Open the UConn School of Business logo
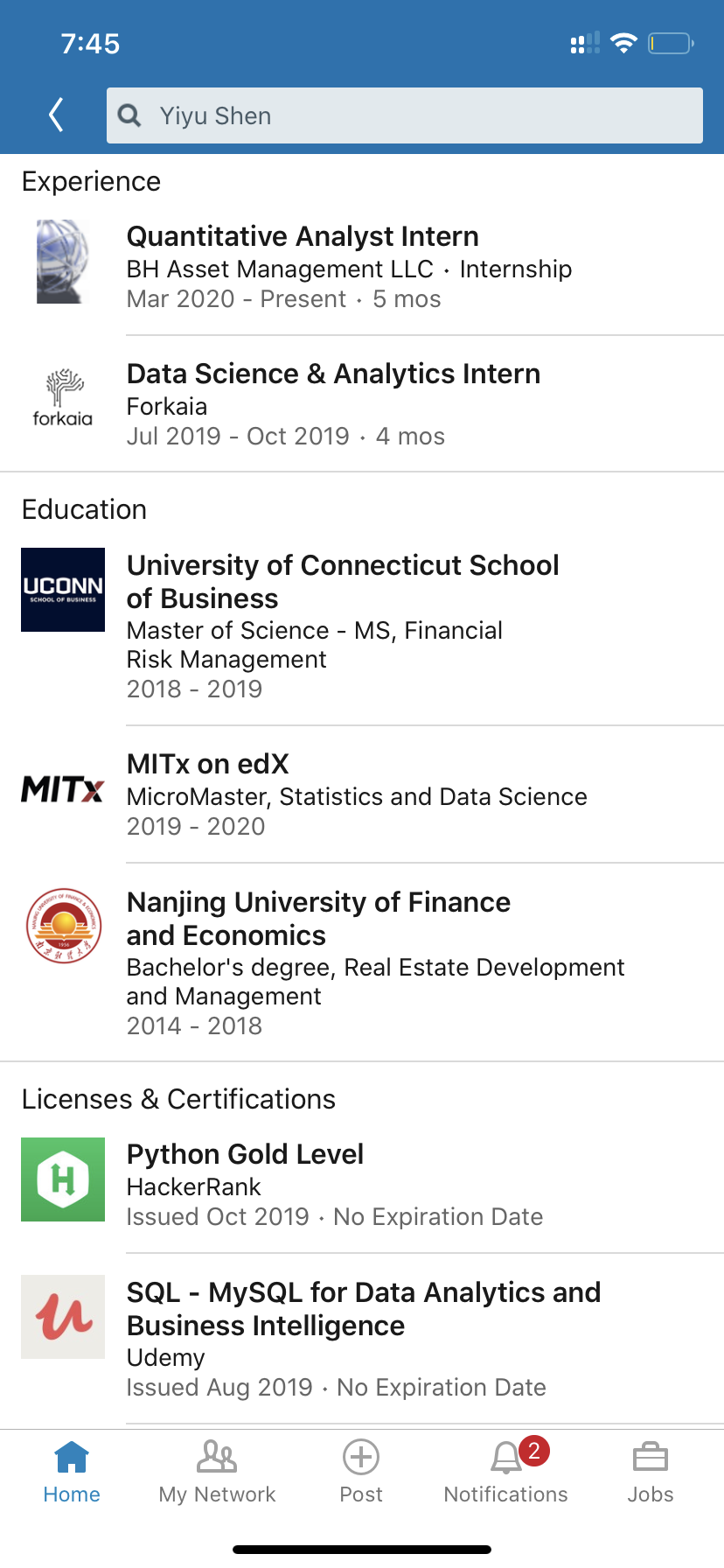This screenshot has width=724, height=1568. pyautogui.click(x=63, y=590)
